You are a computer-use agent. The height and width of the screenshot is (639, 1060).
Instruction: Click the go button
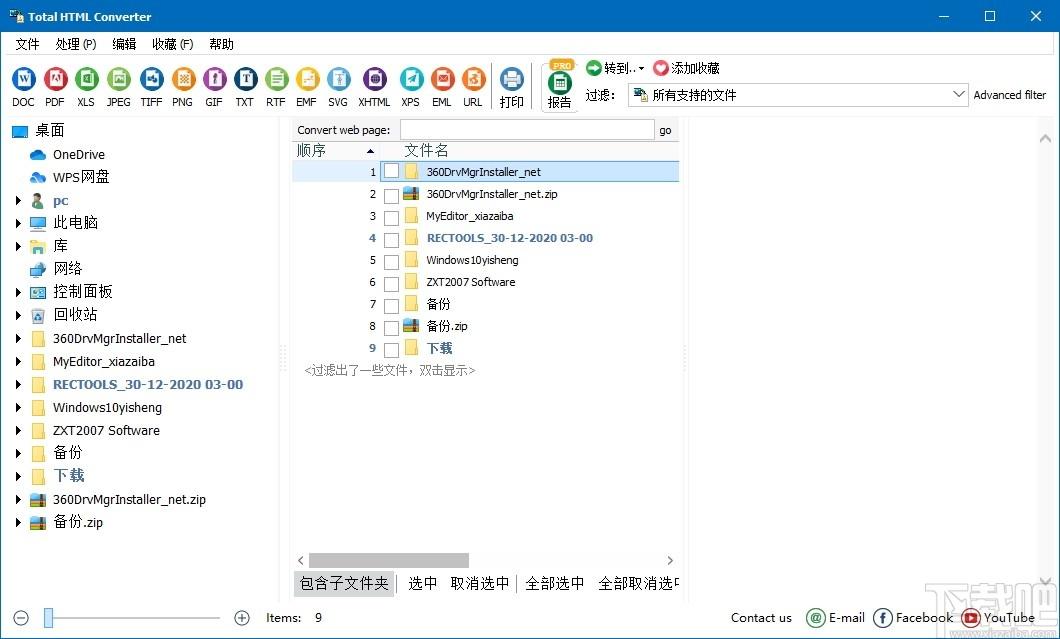click(x=665, y=131)
